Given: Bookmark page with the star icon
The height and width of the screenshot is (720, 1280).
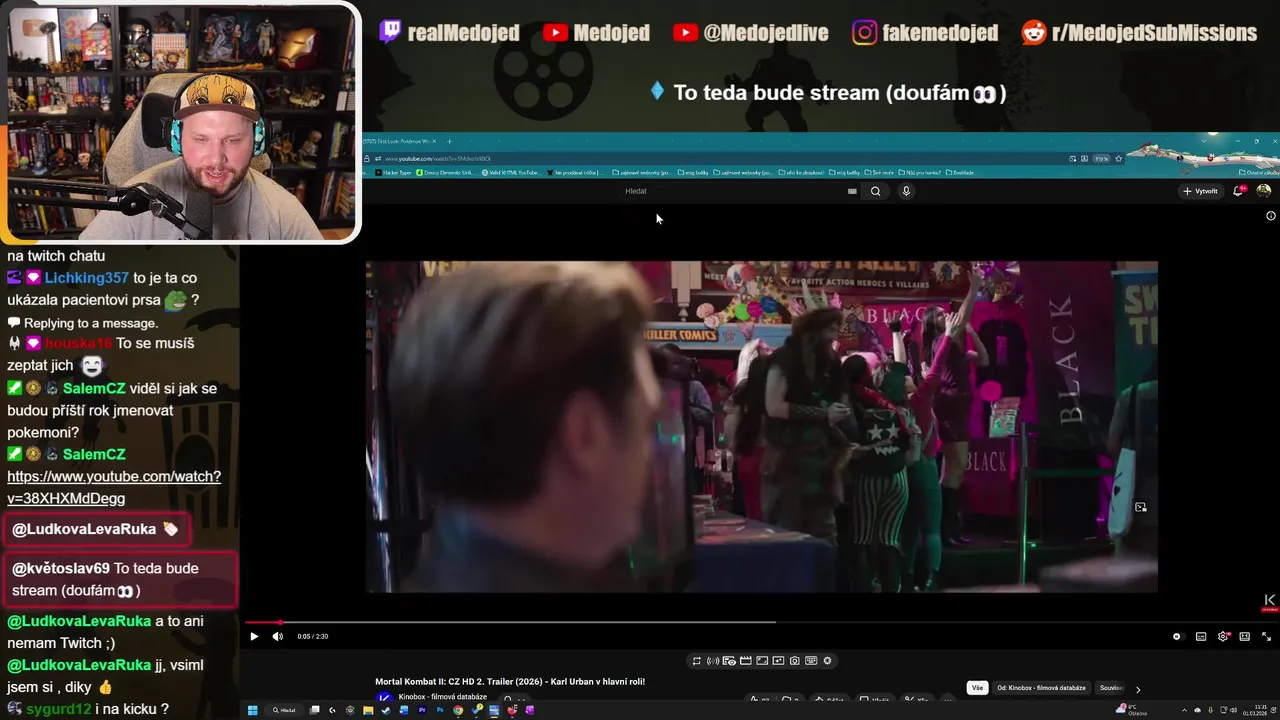Looking at the screenshot, I should tap(1118, 158).
